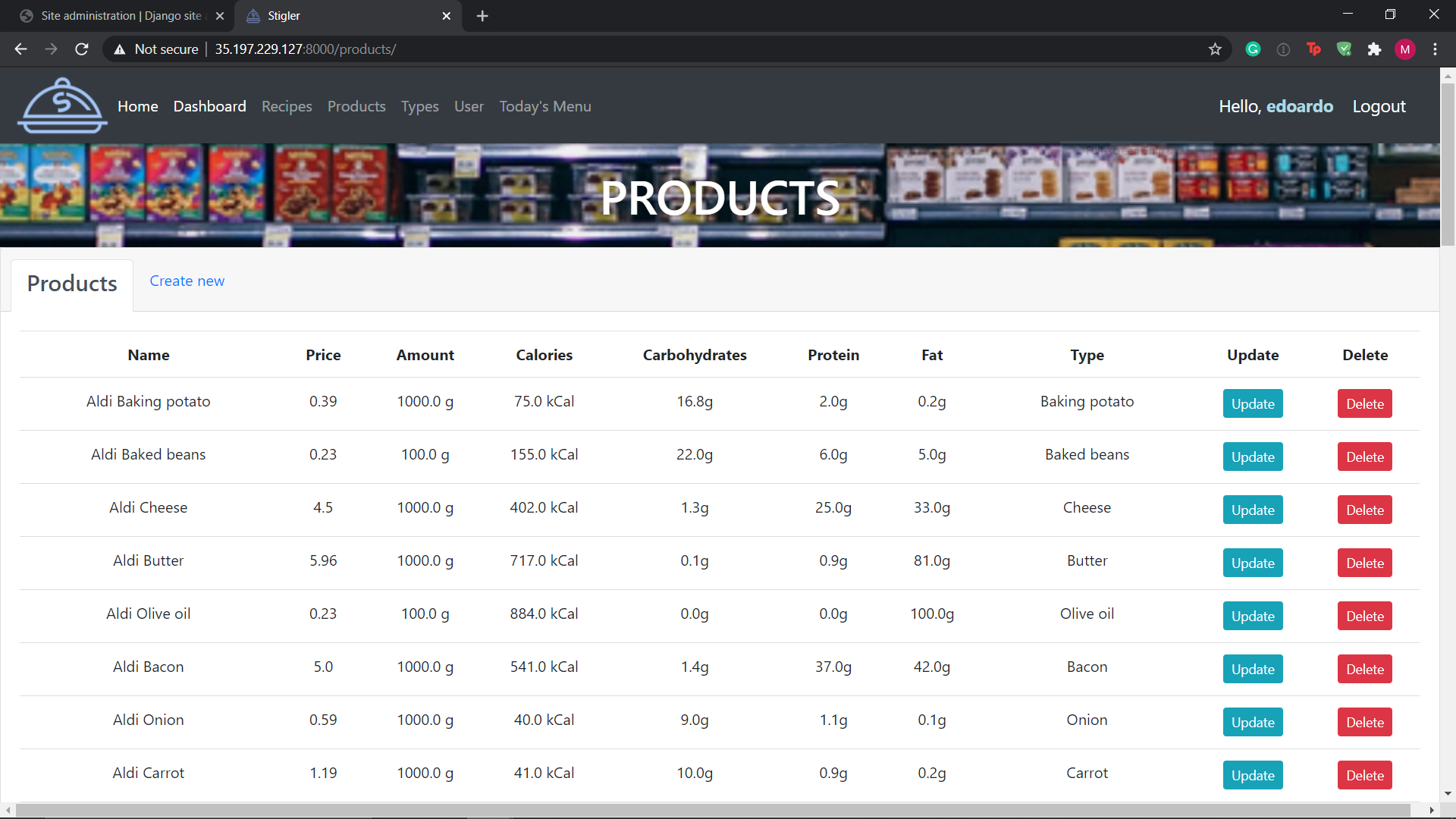Update the Aldi Cheese product
Screen dimensions: 1456x819
[x=1252, y=510]
